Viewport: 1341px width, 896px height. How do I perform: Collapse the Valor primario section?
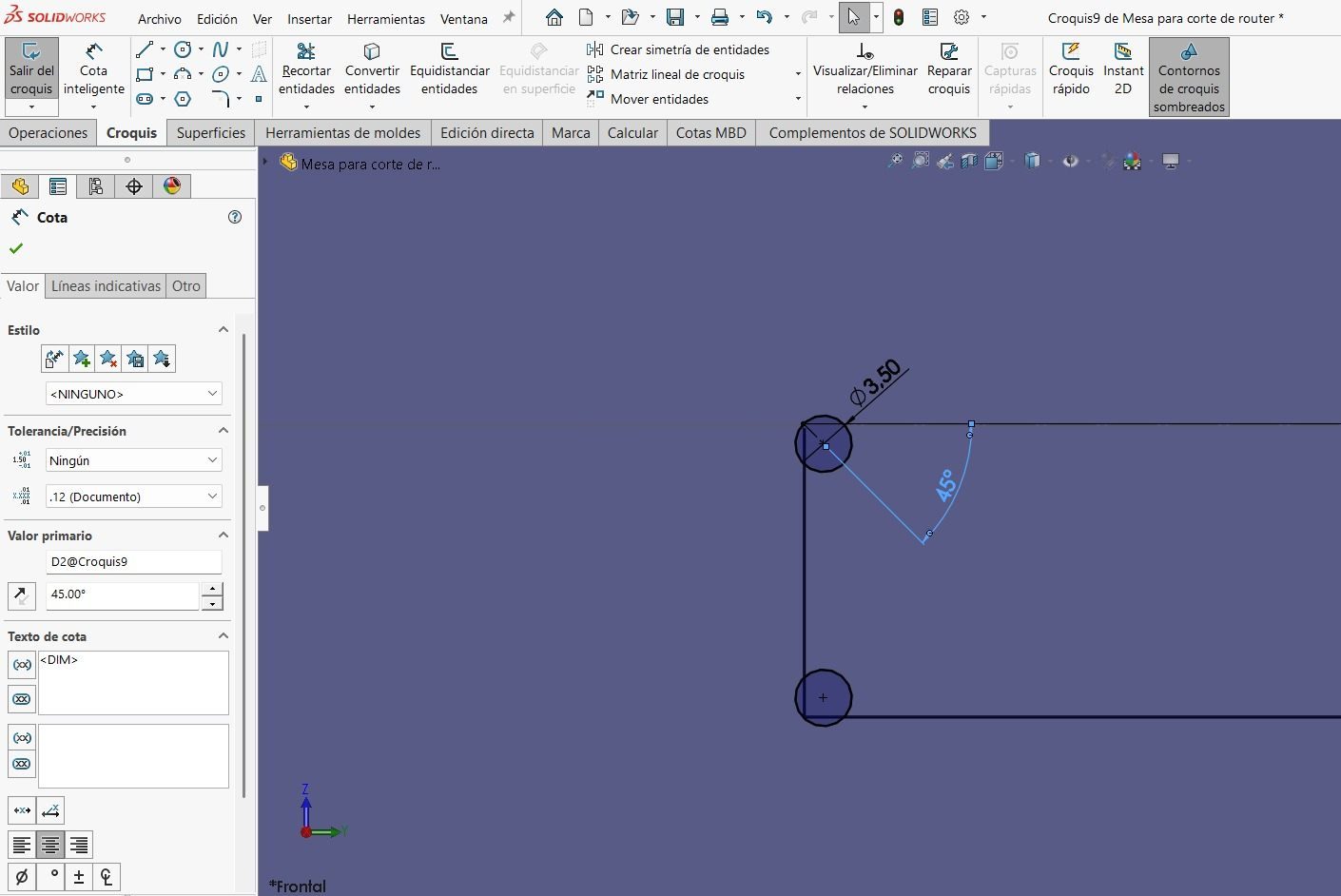pyautogui.click(x=223, y=535)
